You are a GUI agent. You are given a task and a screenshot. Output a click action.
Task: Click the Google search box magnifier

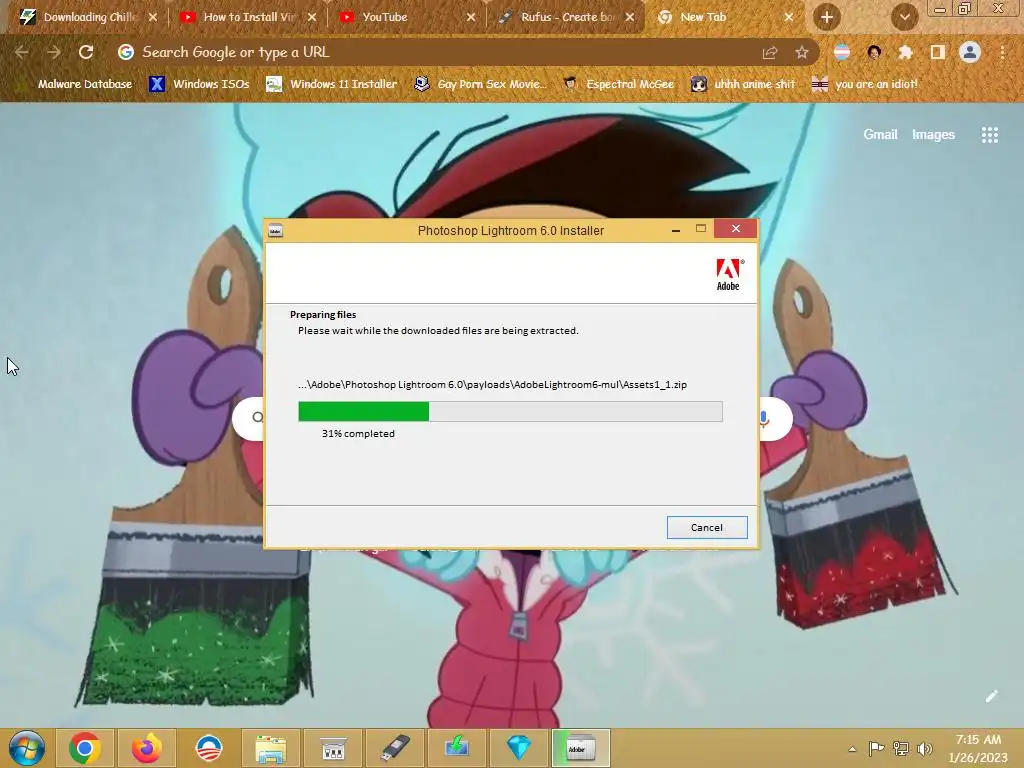(x=257, y=418)
